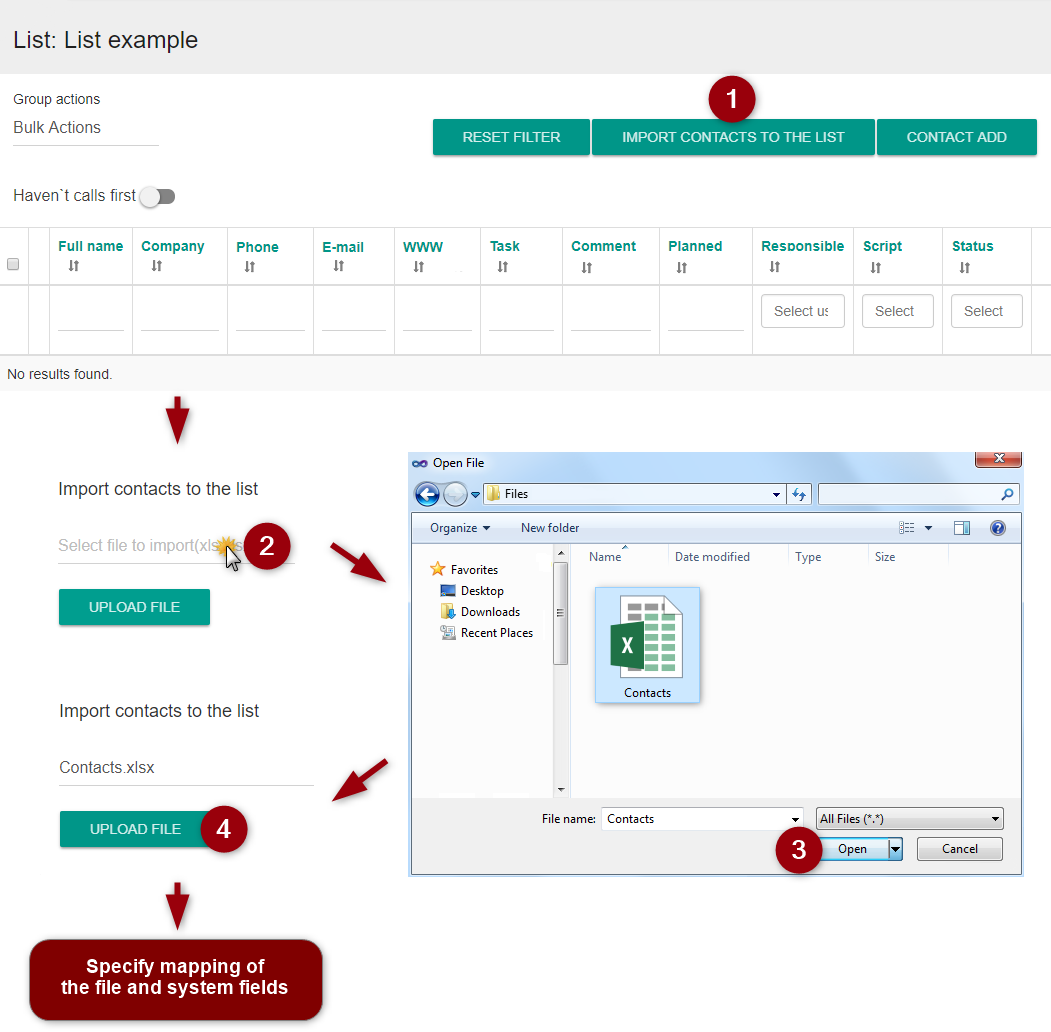This screenshot has width=1051, height=1032.
Task: Click Import Contacts to the List button
Action: pos(733,137)
